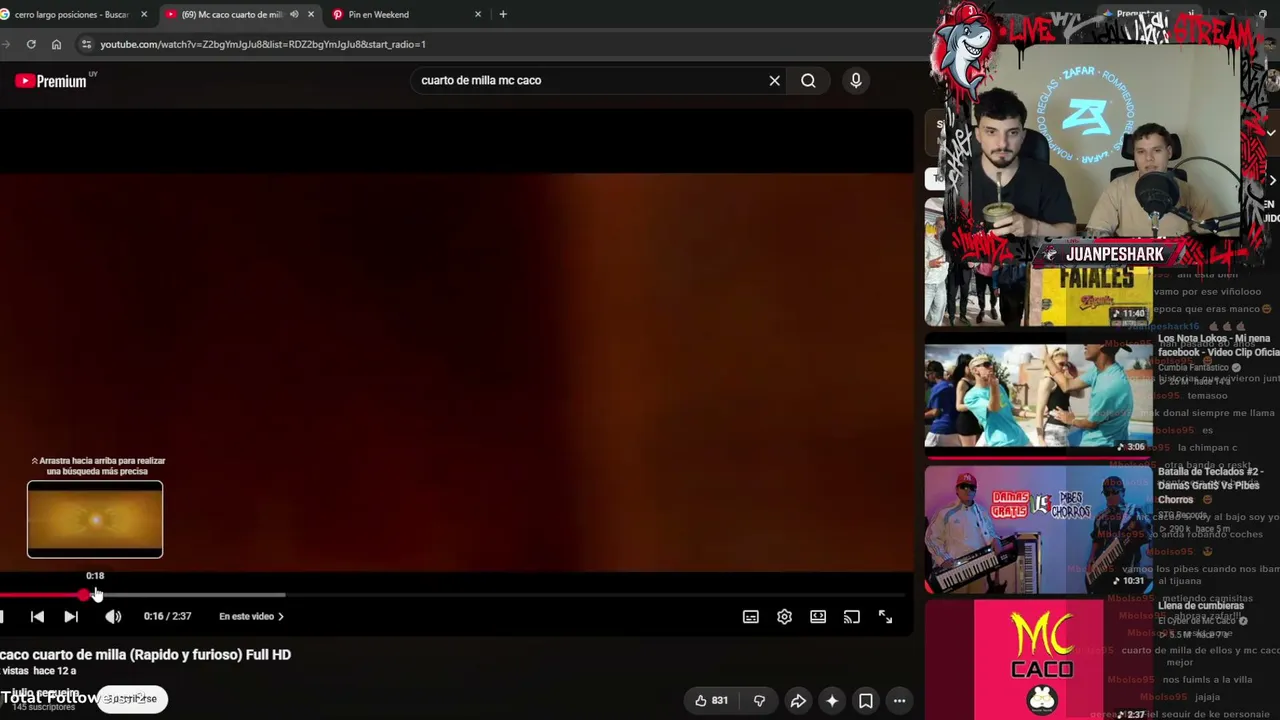Viewport: 1280px width, 720px height.
Task: Subscribe to the channel
Action: point(132,699)
